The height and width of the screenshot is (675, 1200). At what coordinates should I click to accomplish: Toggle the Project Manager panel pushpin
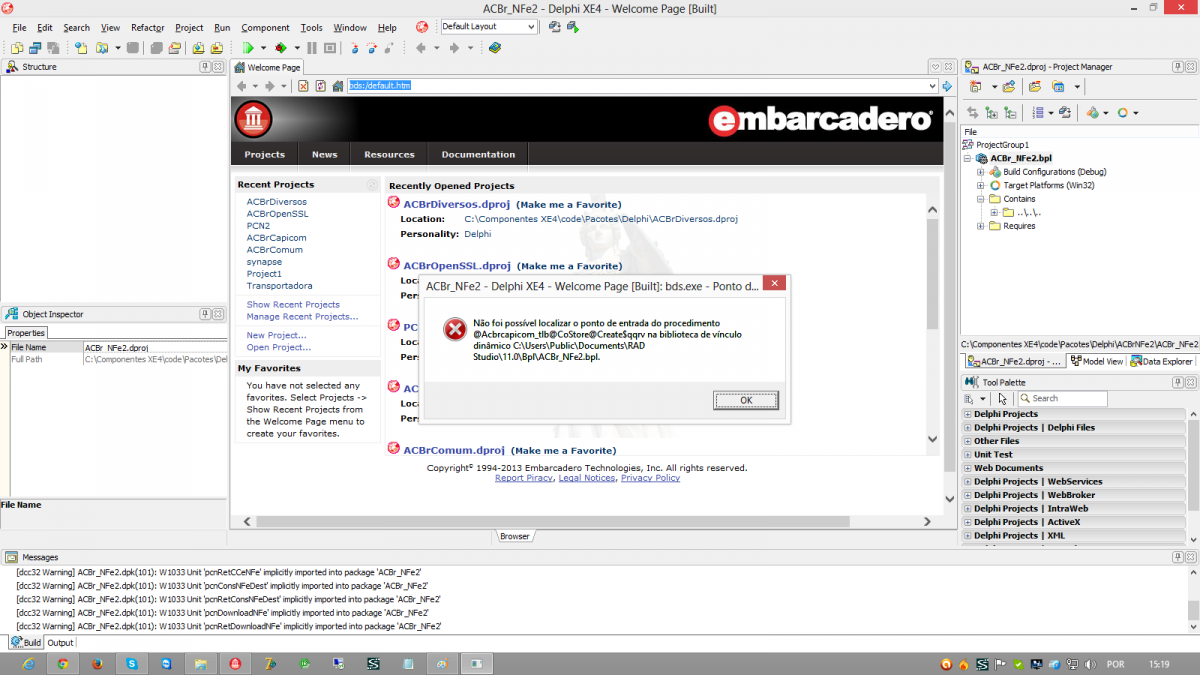(x=1177, y=67)
